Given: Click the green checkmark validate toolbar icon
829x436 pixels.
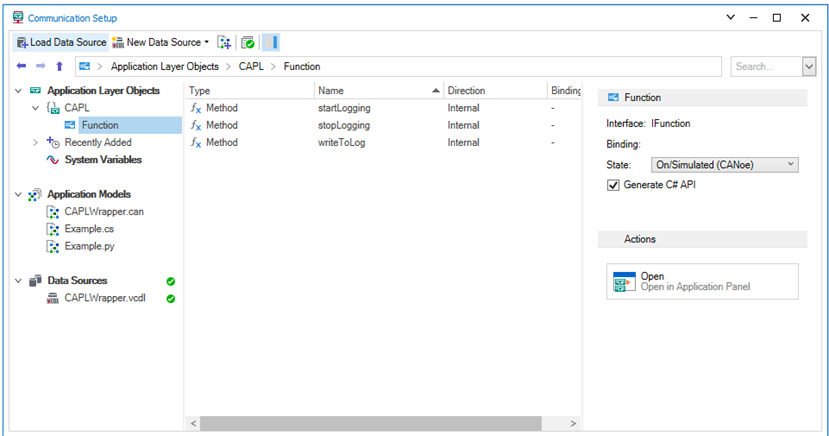Looking at the screenshot, I should 247,42.
